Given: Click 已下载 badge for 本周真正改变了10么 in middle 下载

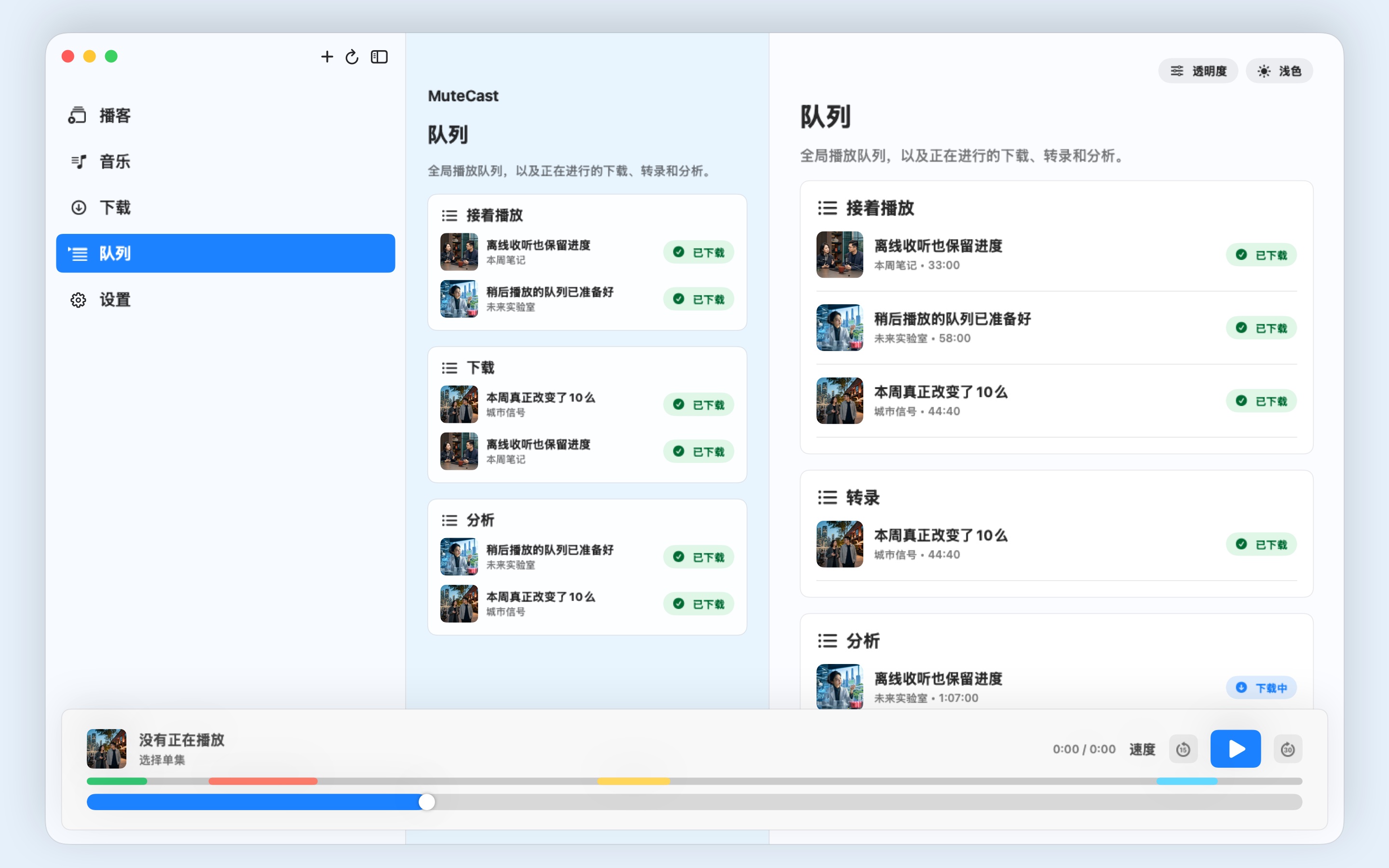Looking at the screenshot, I should tap(698, 405).
